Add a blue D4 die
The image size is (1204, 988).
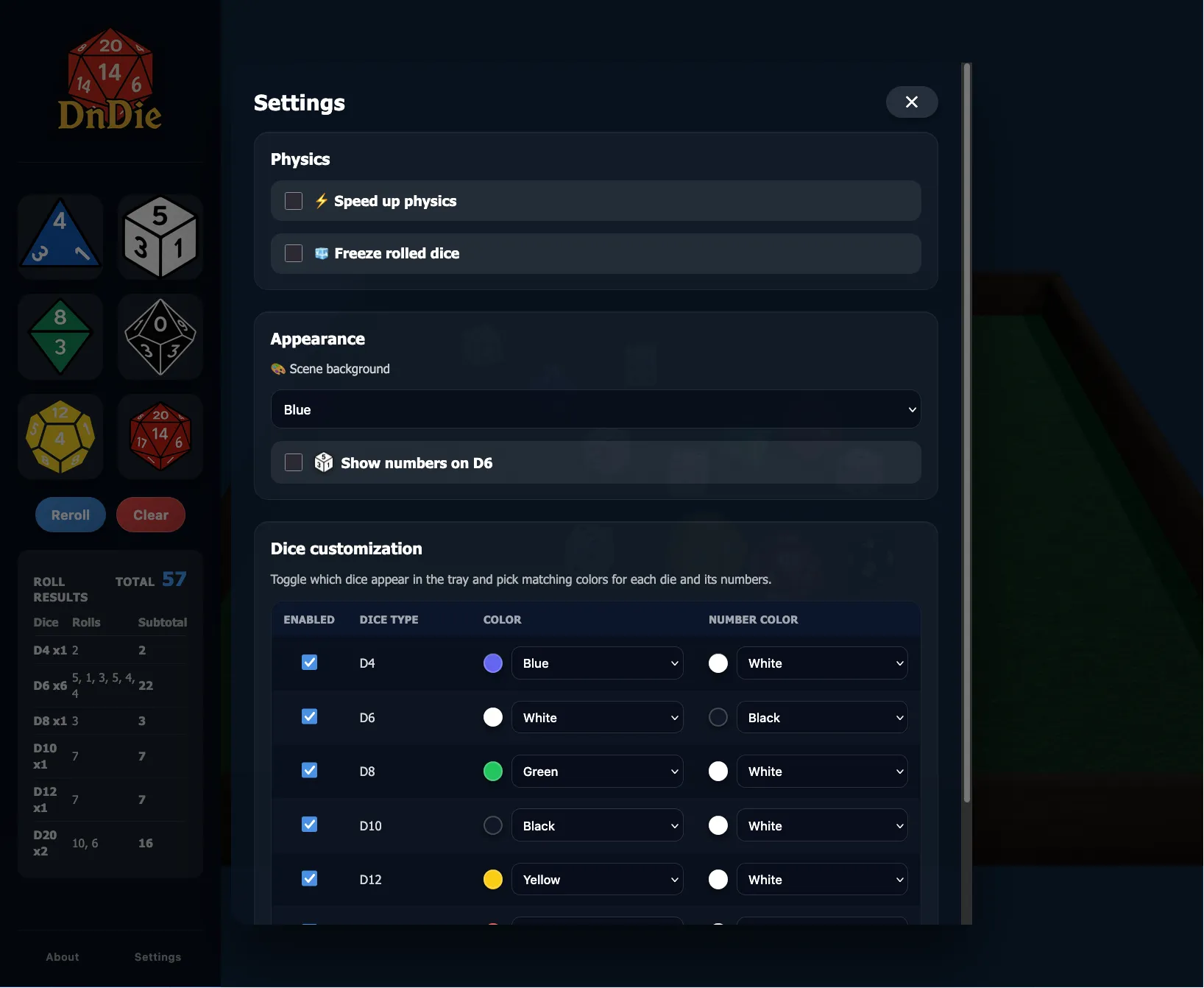[60, 236]
